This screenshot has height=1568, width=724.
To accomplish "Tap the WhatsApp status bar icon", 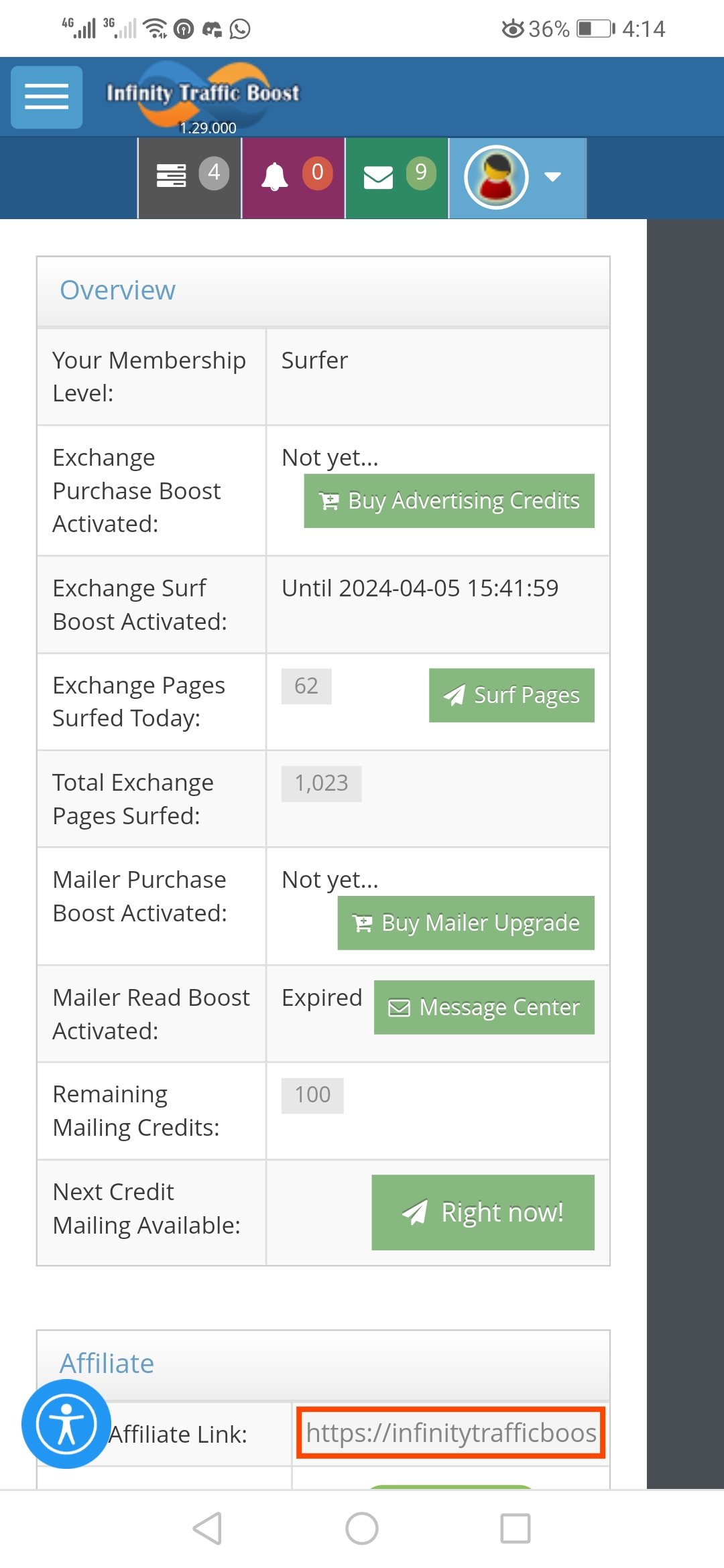I will 240,29.
